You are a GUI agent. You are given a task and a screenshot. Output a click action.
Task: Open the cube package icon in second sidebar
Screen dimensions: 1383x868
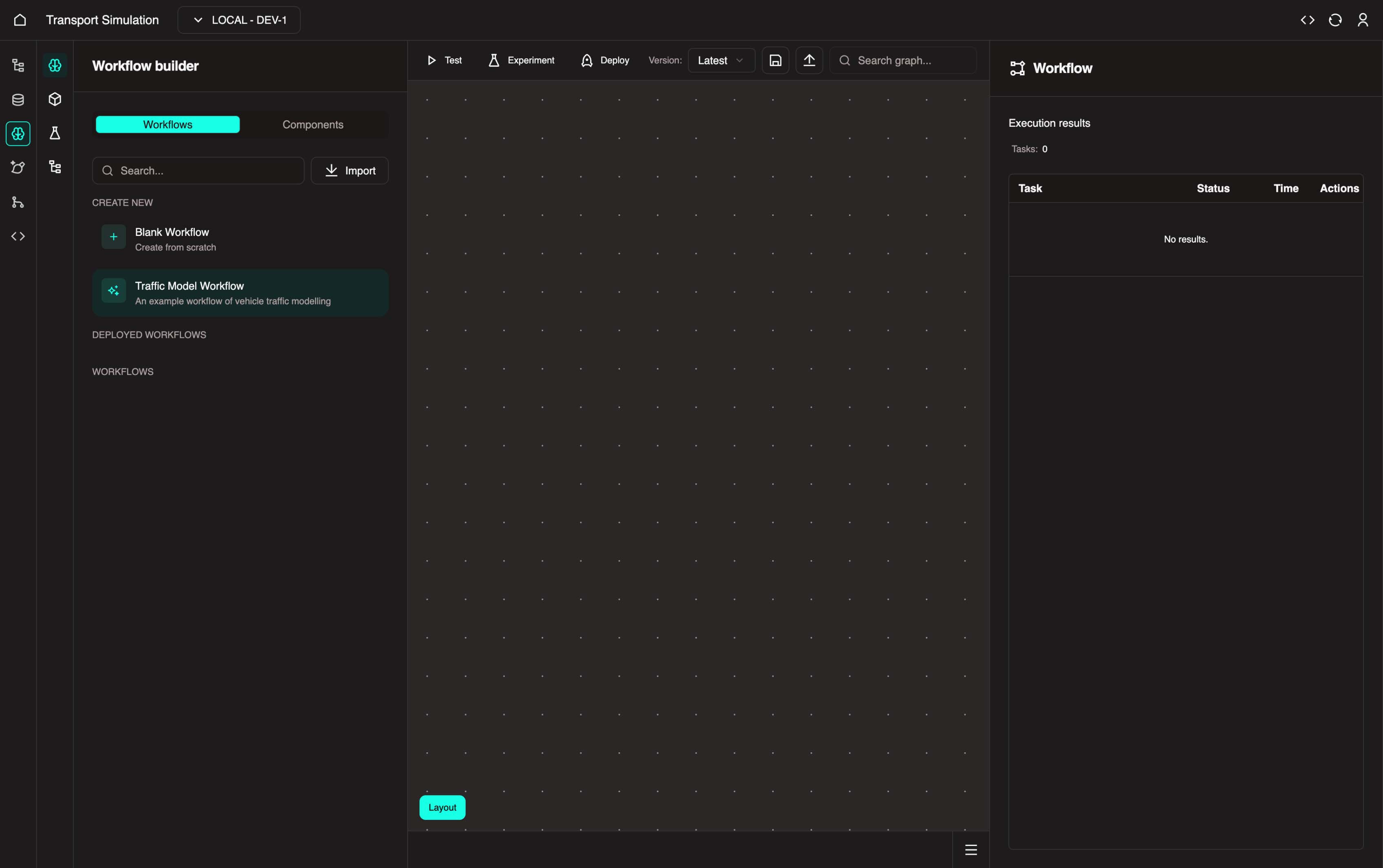pos(55,99)
